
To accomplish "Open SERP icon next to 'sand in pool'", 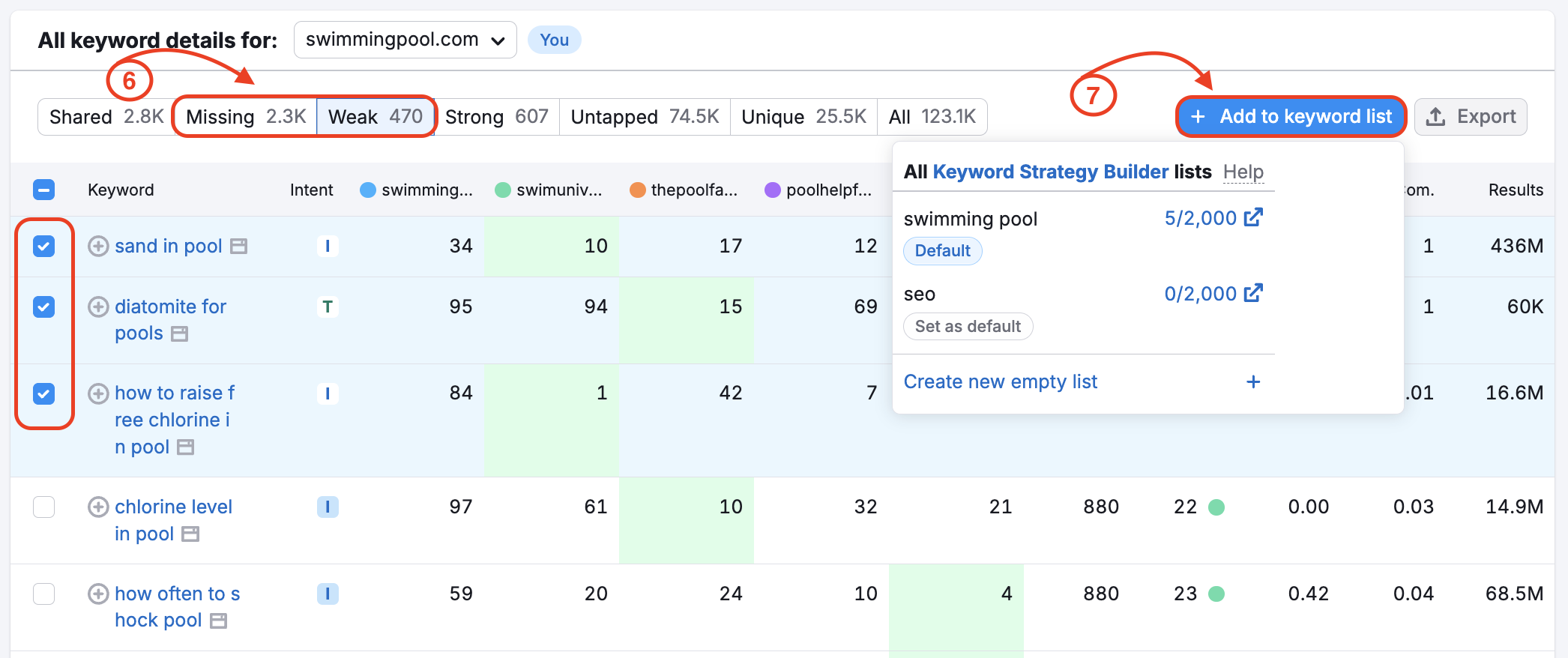I will [238, 247].
